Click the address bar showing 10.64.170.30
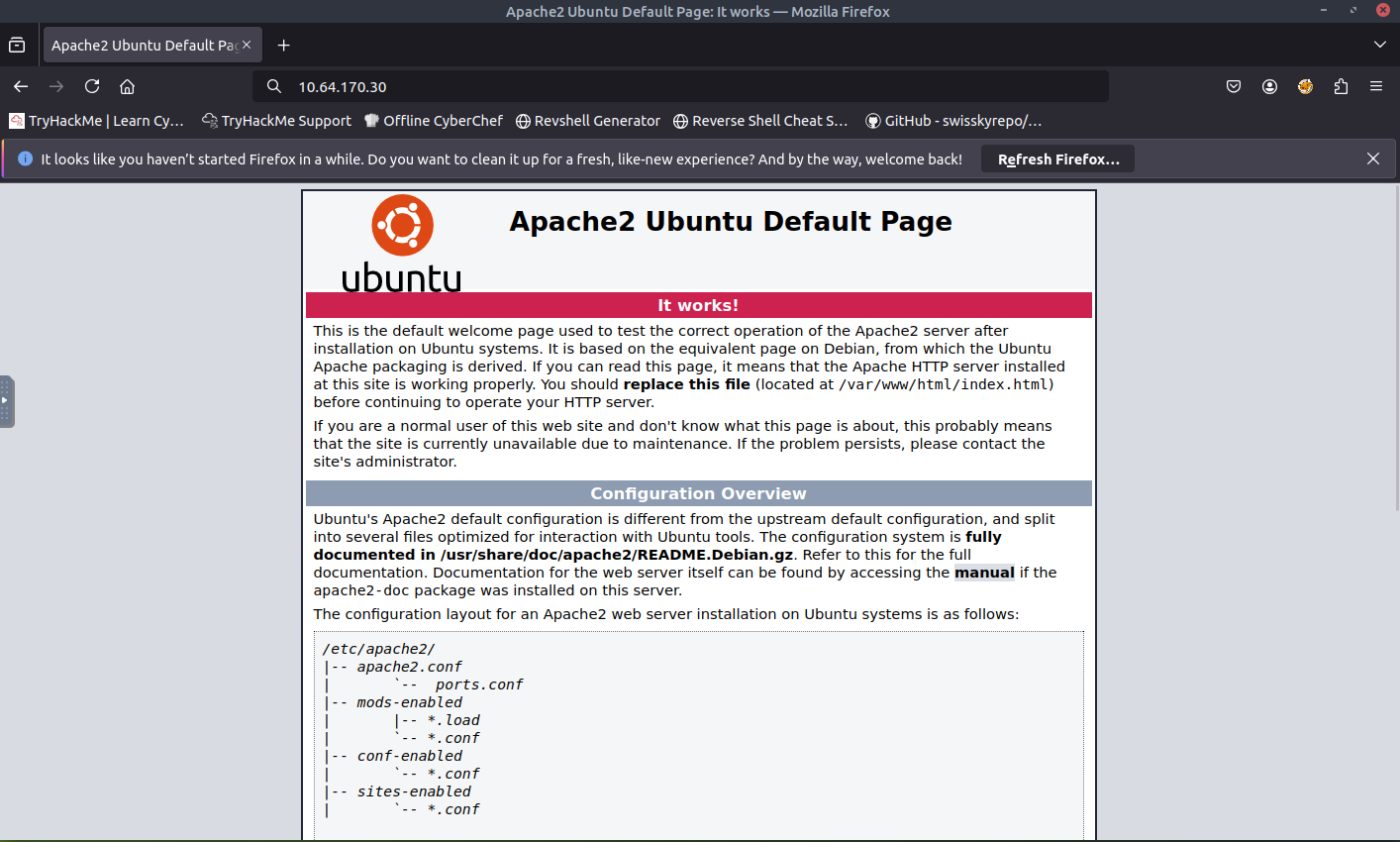 tap(683, 86)
